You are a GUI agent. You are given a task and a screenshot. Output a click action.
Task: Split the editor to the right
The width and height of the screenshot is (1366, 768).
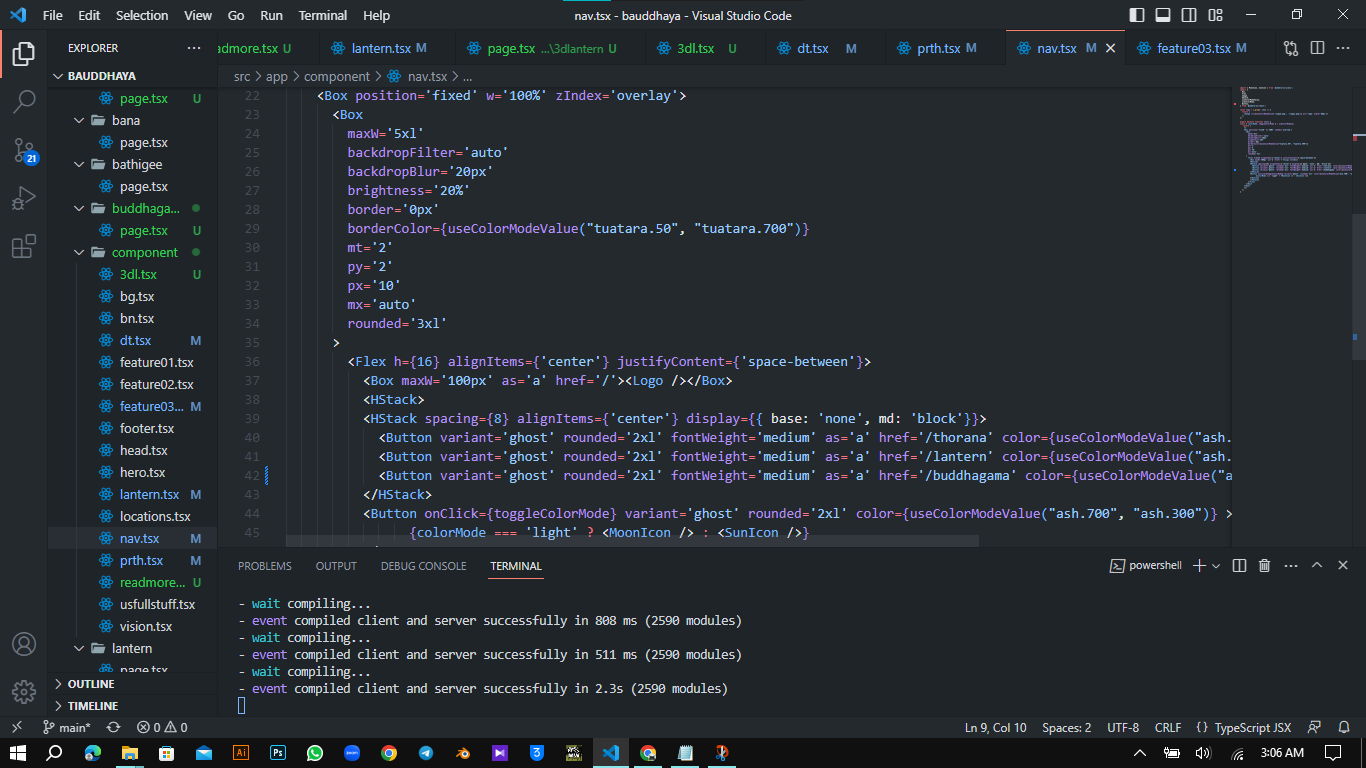click(1317, 48)
